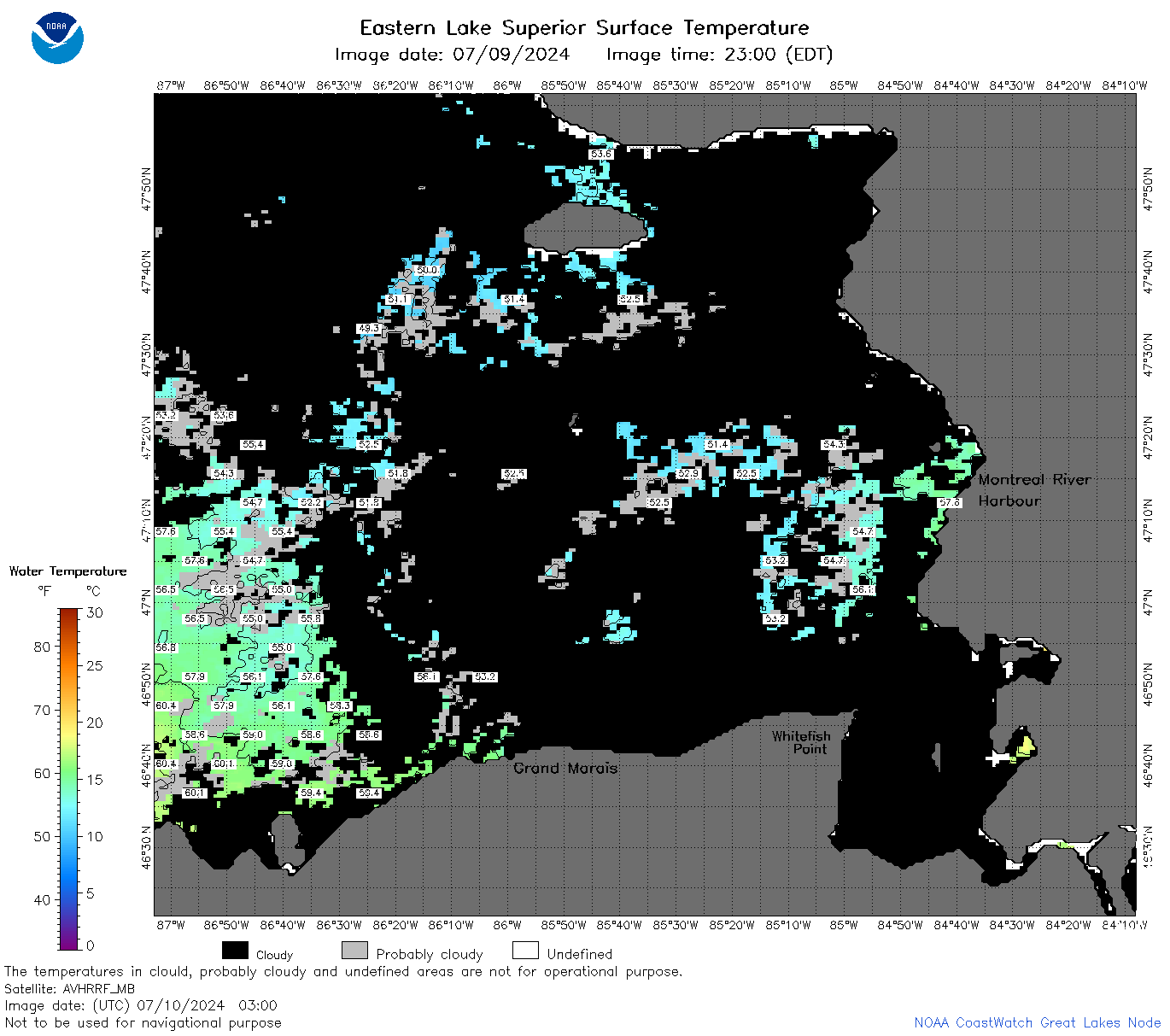
Task: Click the Whitefish Point map label
Action: pos(800,742)
